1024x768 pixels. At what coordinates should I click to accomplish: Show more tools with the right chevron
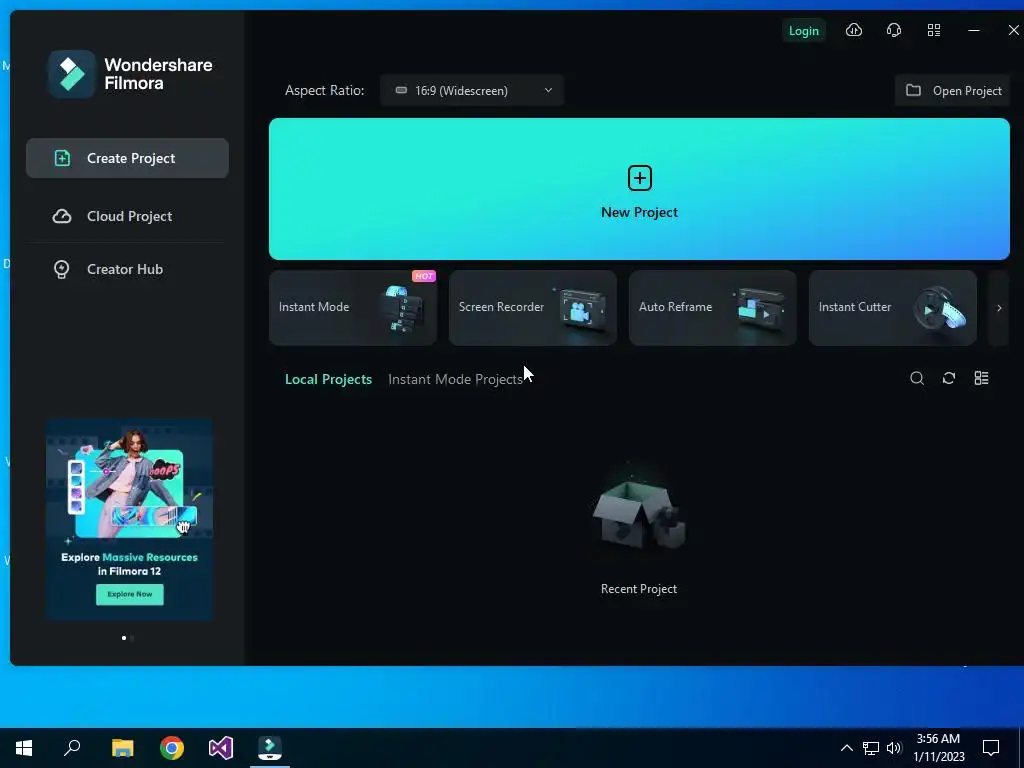[999, 308]
